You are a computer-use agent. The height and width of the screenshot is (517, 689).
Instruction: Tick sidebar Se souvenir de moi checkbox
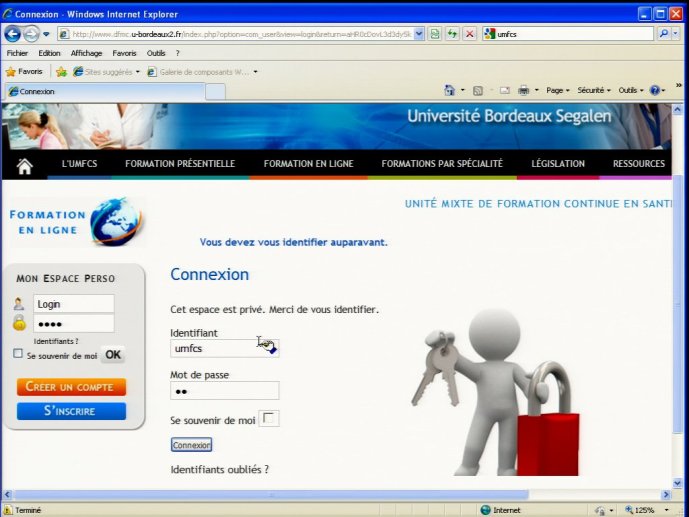pyautogui.click(x=18, y=354)
